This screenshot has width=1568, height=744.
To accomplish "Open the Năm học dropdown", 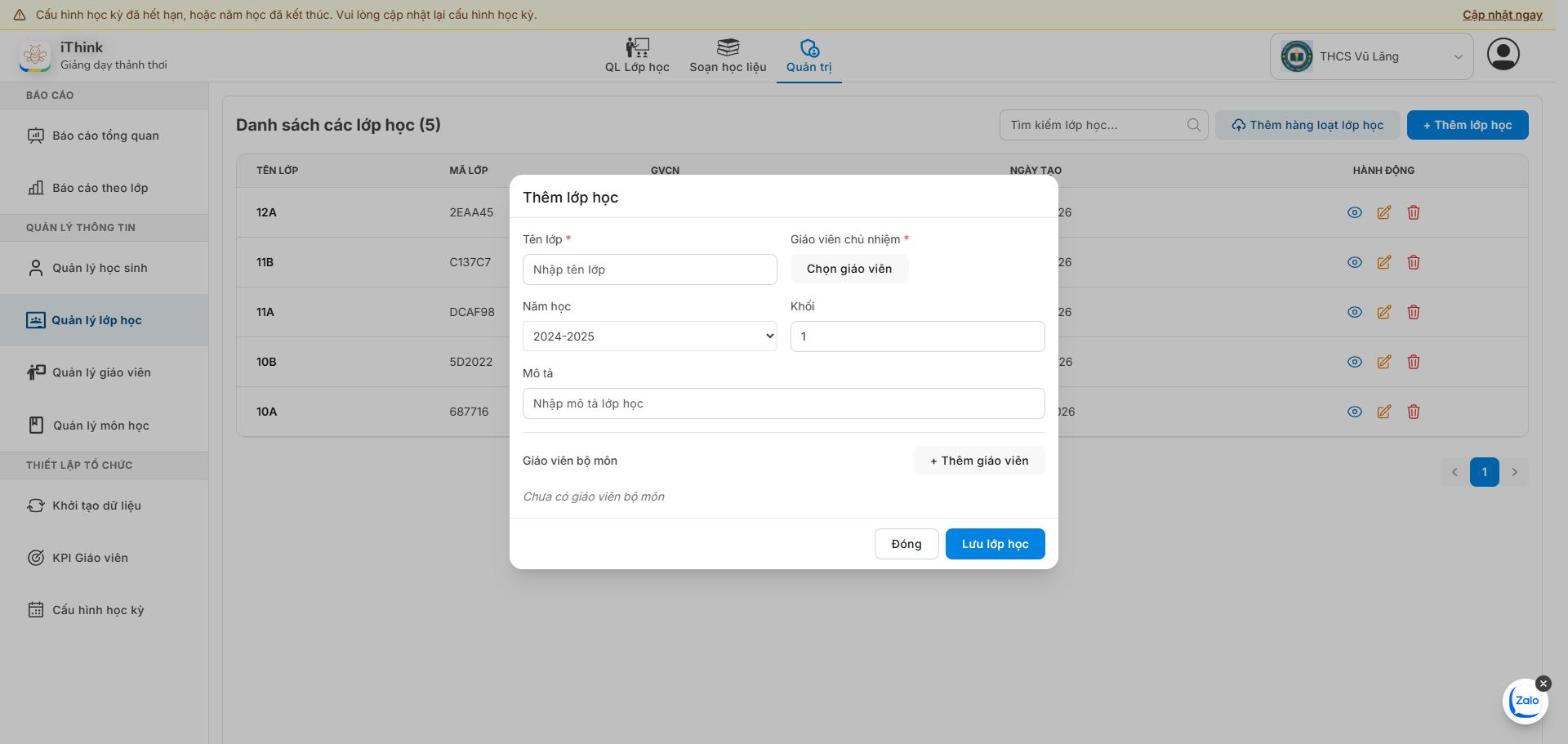I will (650, 336).
